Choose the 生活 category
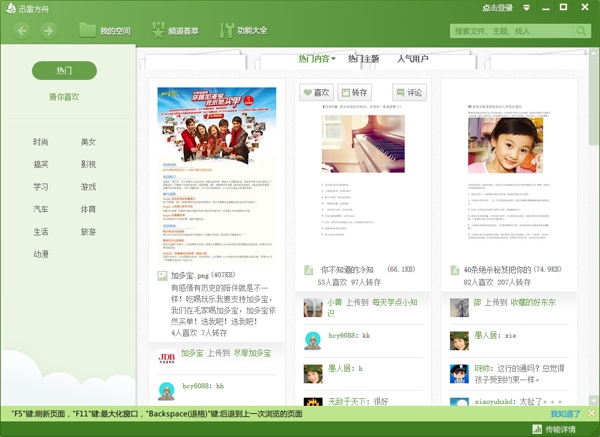Image resolution: width=600 pixels, height=437 pixels. coord(41,232)
